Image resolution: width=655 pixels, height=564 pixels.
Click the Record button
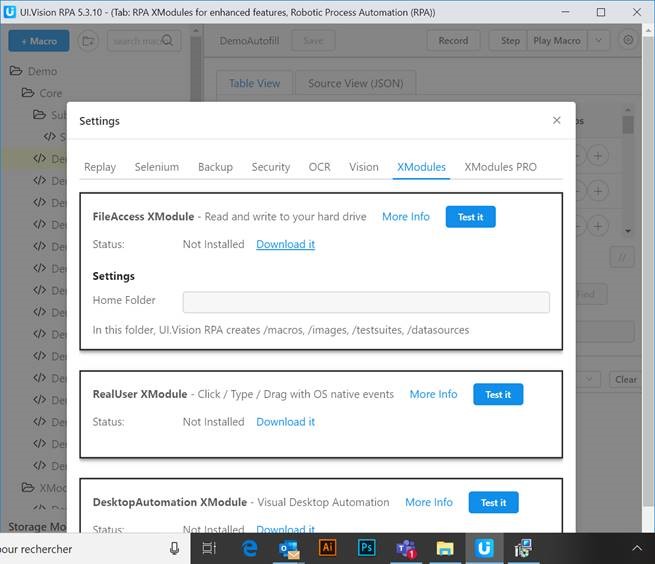click(453, 41)
